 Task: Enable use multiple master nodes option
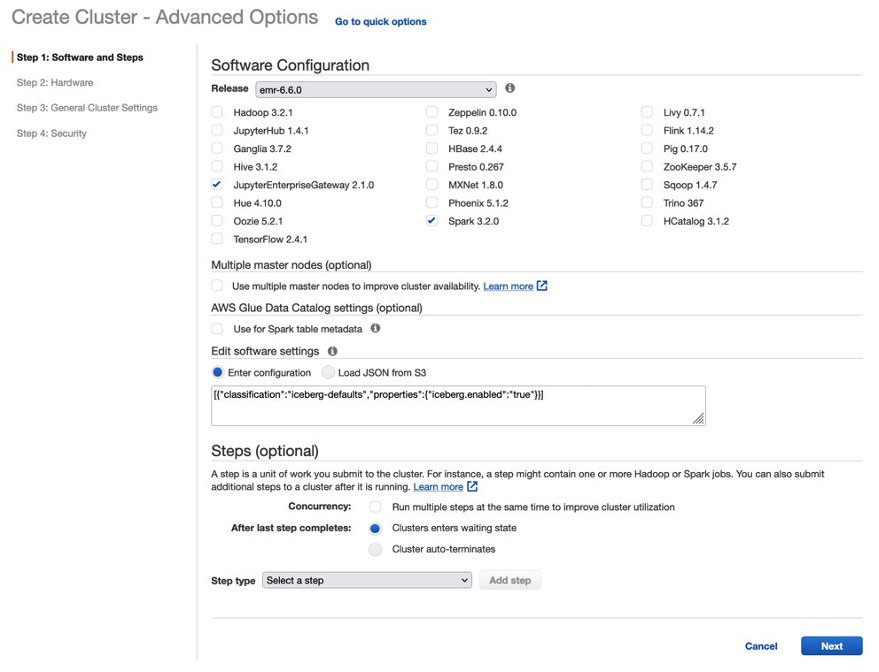[x=217, y=286]
